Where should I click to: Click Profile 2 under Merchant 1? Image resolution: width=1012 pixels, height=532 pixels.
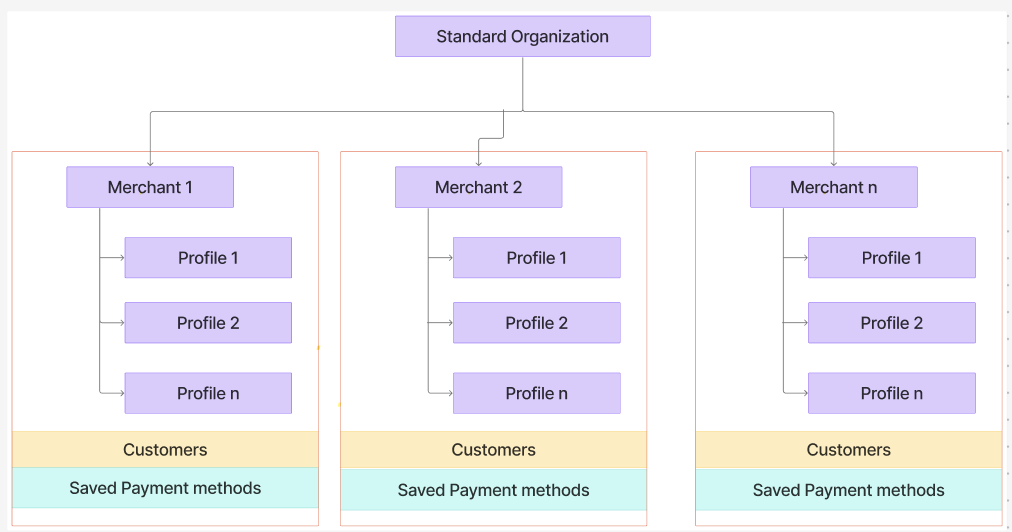(208, 323)
